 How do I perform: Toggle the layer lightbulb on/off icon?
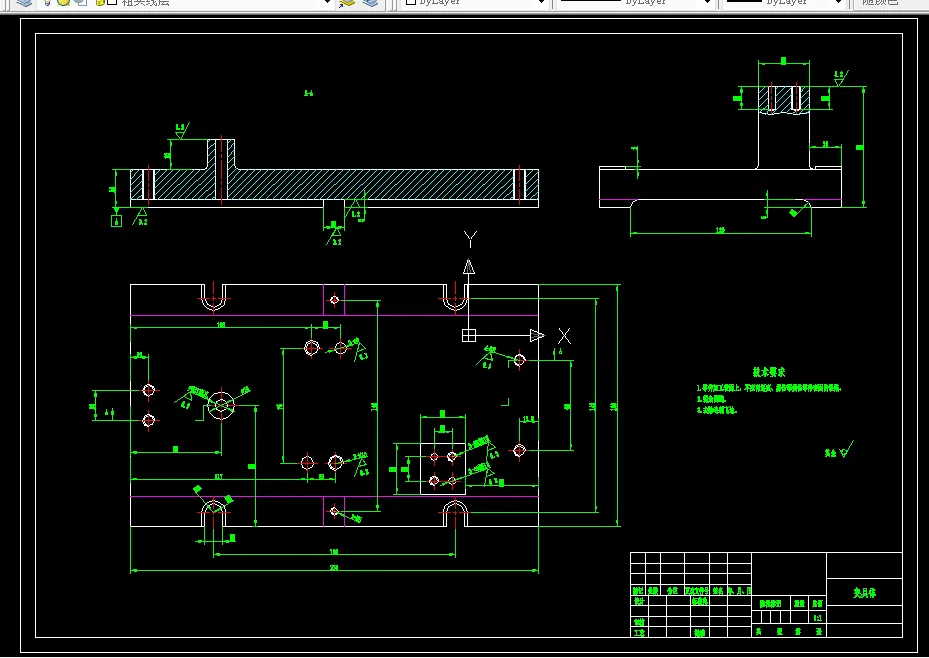(x=49, y=2)
